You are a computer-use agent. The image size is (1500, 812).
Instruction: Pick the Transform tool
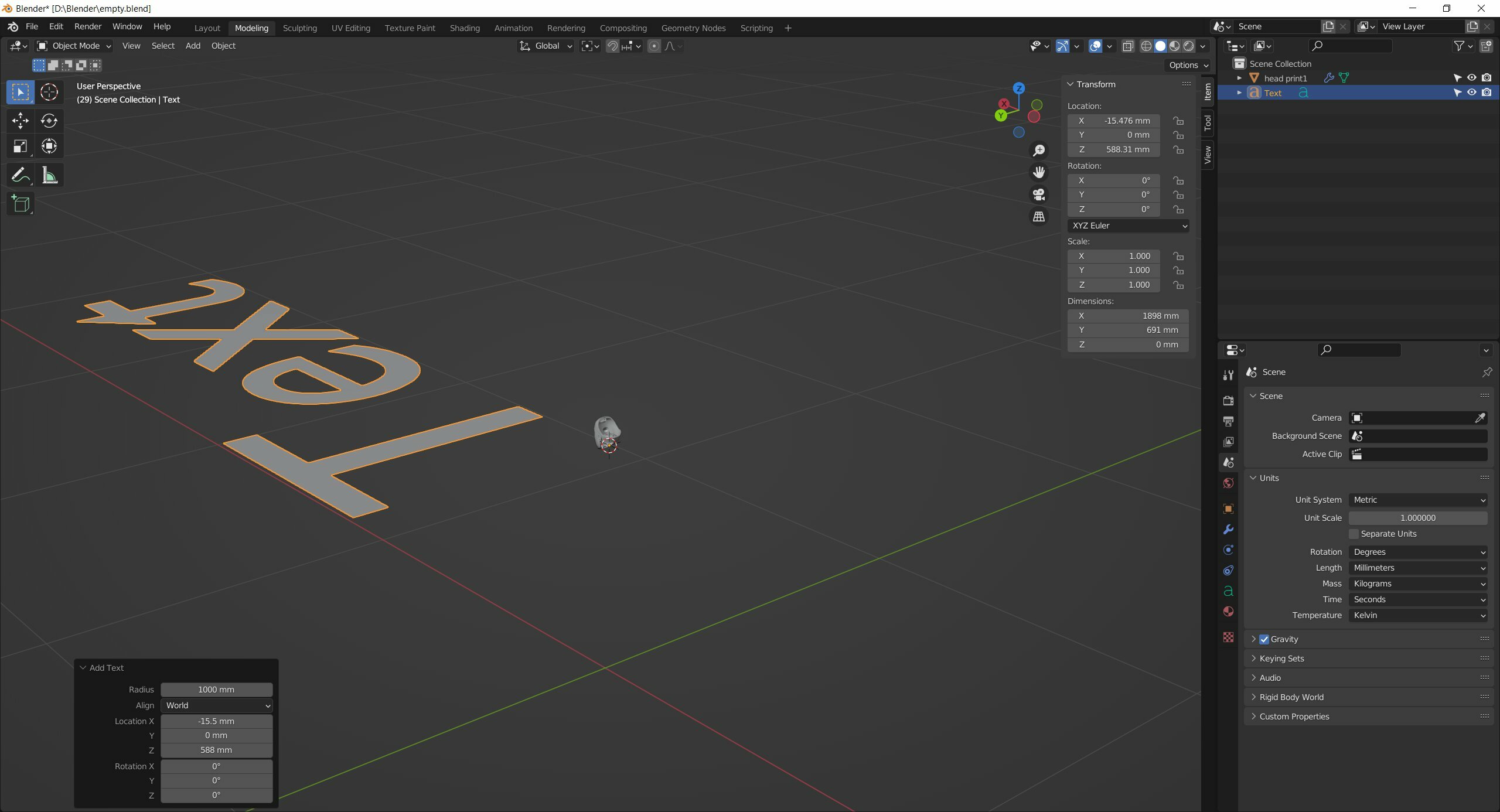coord(49,146)
